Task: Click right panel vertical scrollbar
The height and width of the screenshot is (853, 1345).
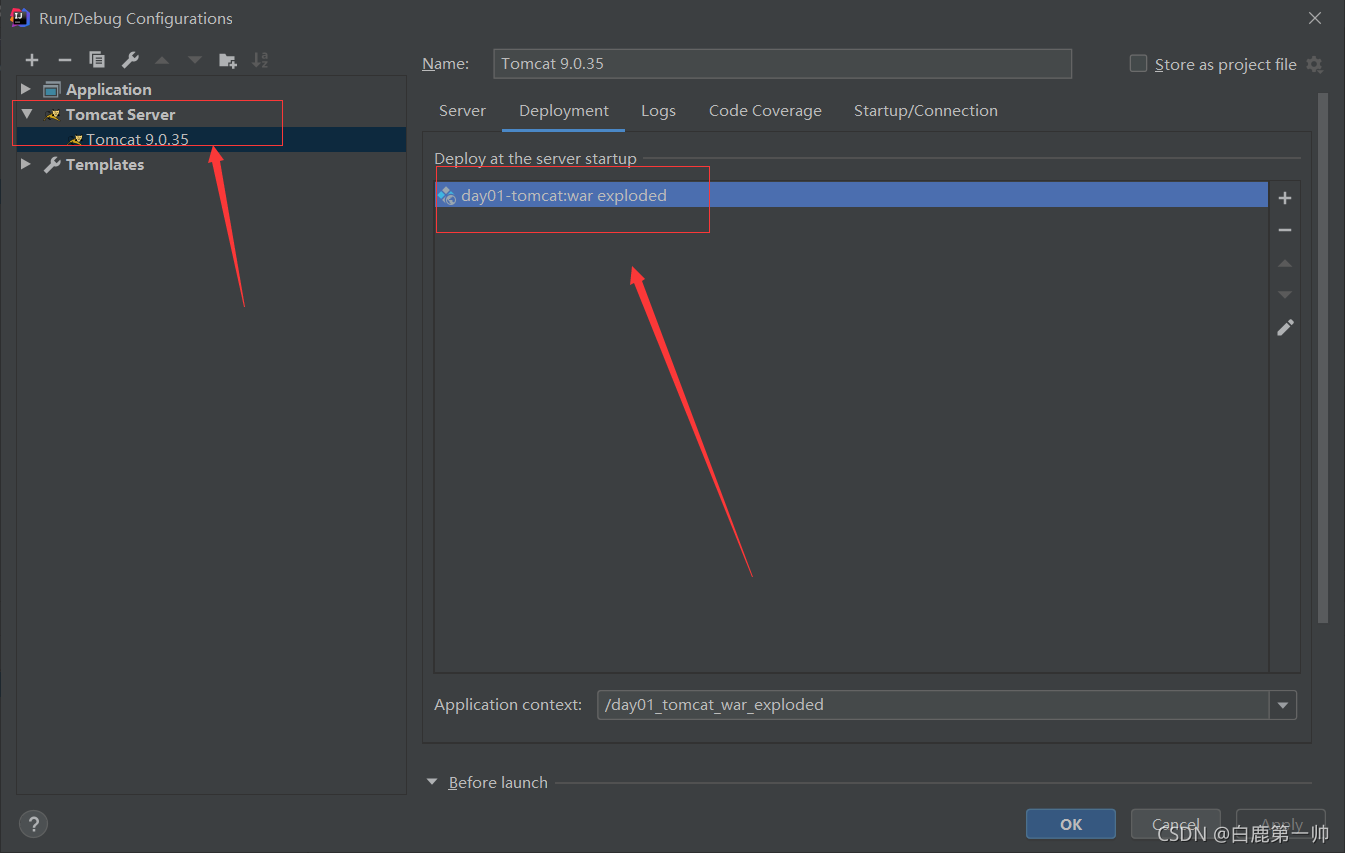Action: click(x=1323, y=358)
